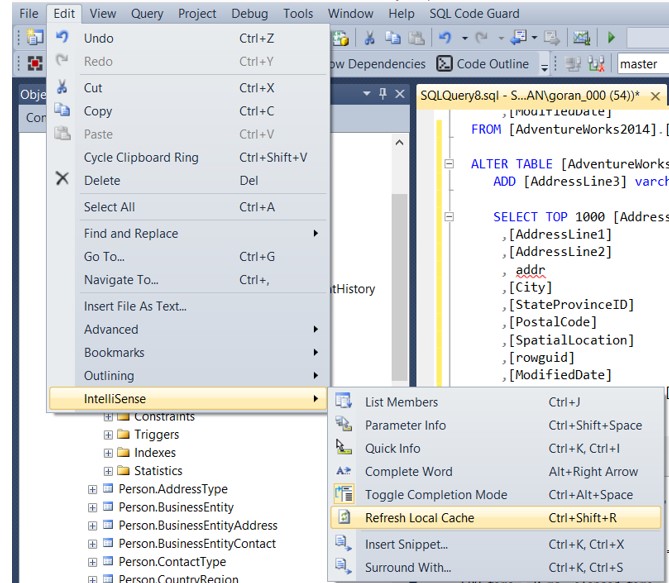Click the Navigate Backward toolbar icon
This screenshot has width=669, height=583.
pyautogui.click(x=518, y=38)
